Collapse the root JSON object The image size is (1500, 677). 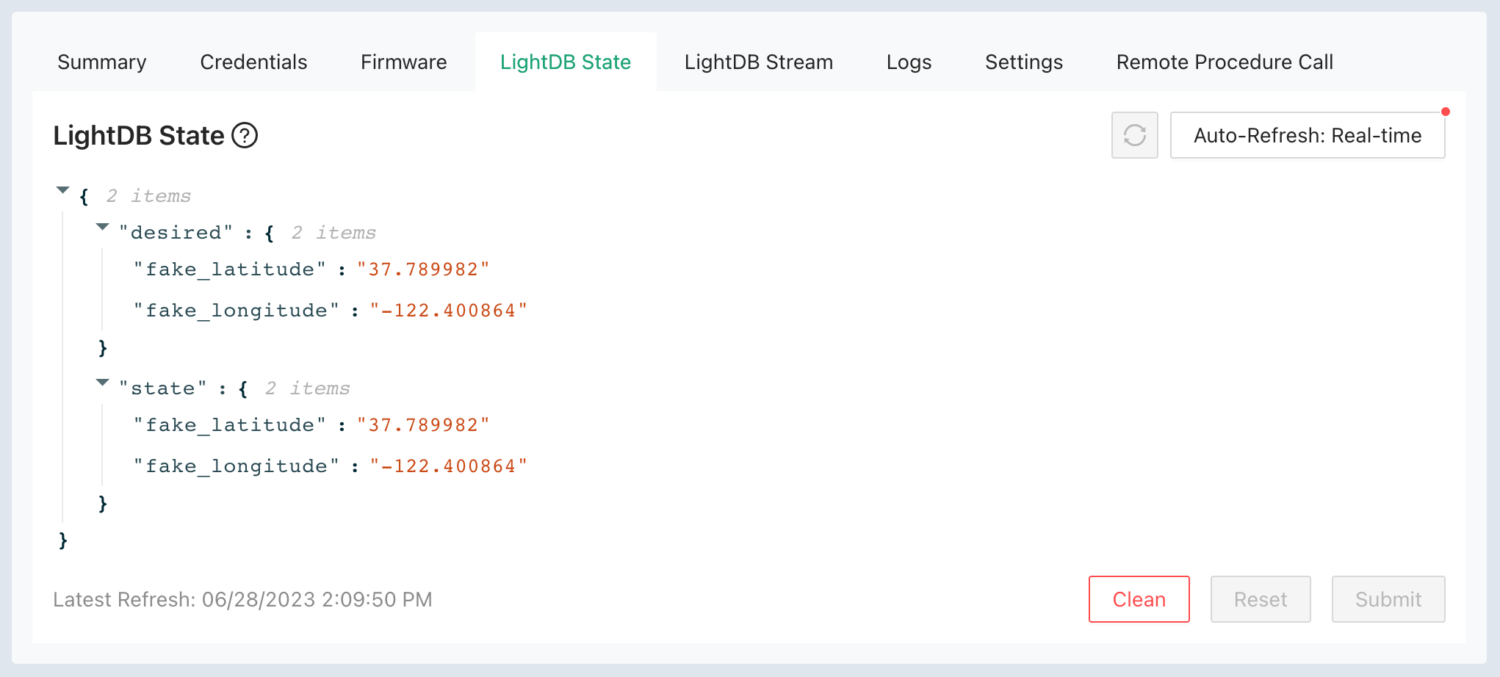coord(63,189)
